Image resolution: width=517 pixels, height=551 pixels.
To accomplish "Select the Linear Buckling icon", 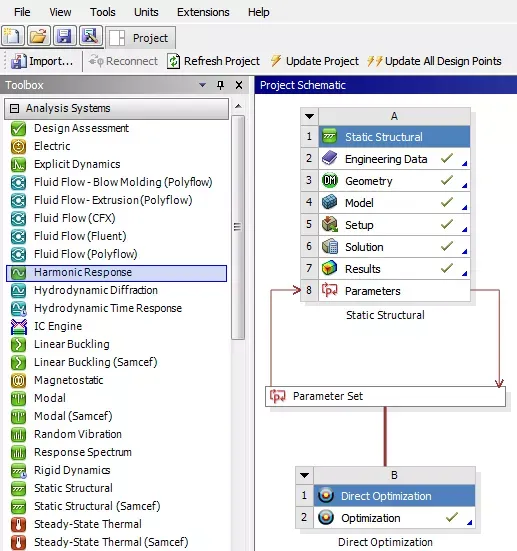I will (18, 344).
